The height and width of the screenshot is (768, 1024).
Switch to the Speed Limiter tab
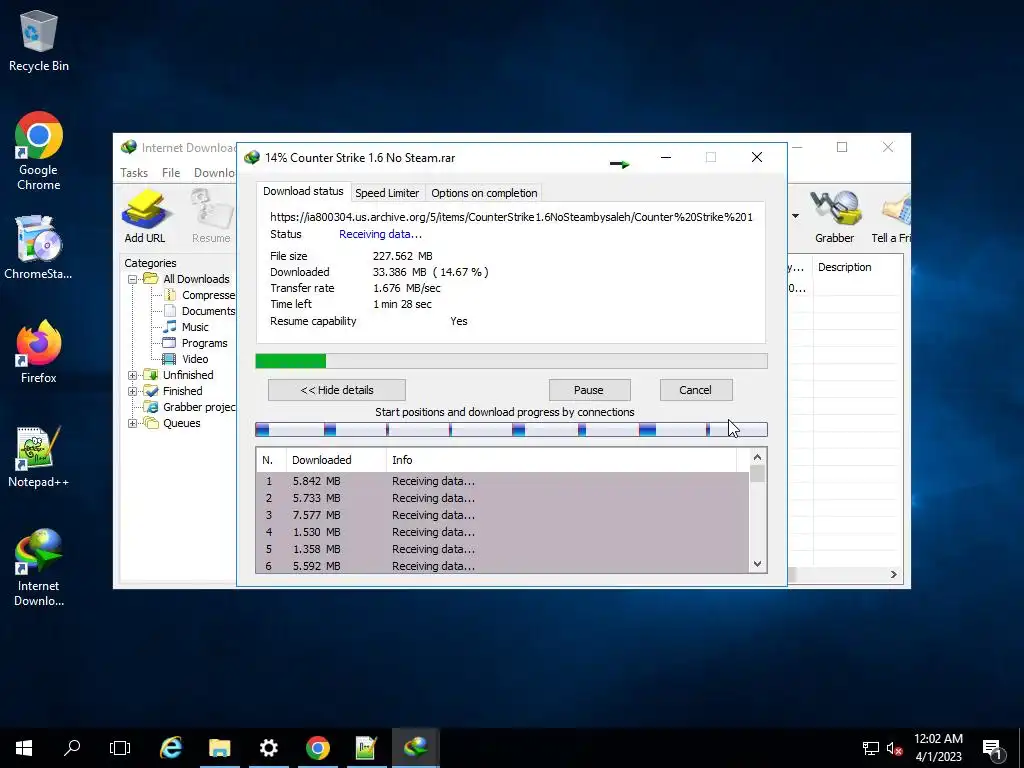click(387, 193)
